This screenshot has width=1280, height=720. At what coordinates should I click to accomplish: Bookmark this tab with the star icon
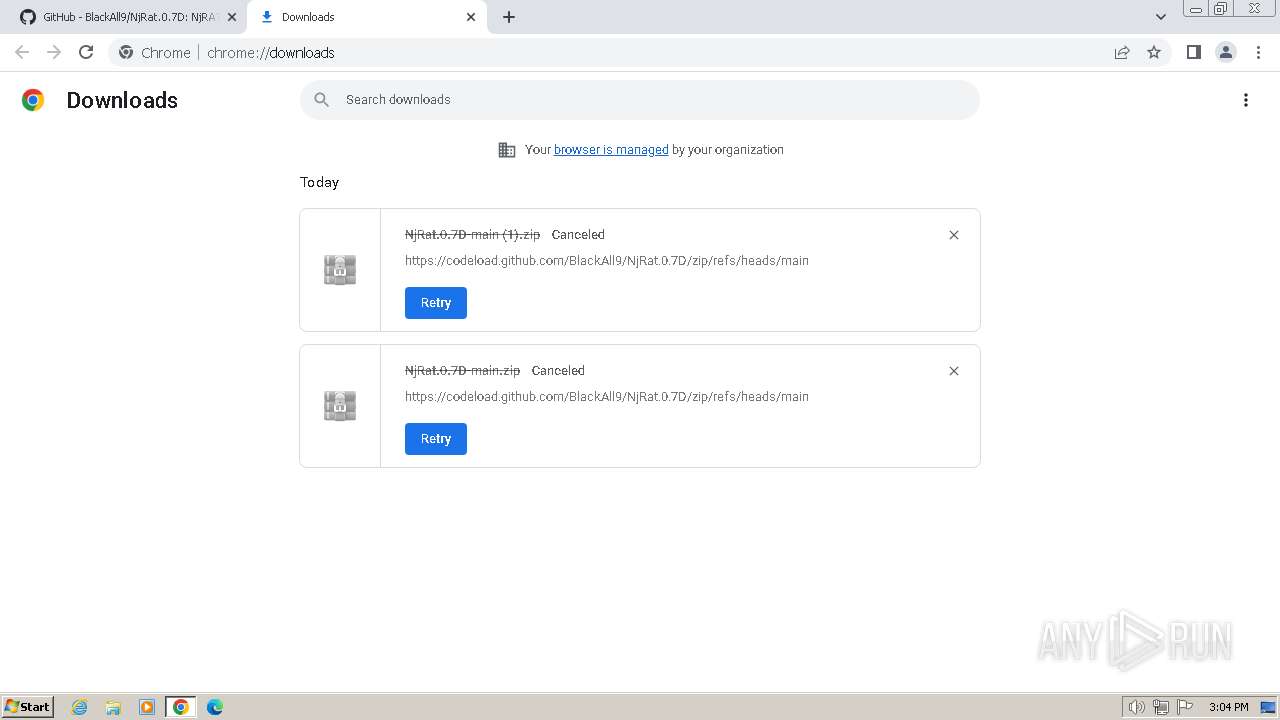tap(1154, 52)
